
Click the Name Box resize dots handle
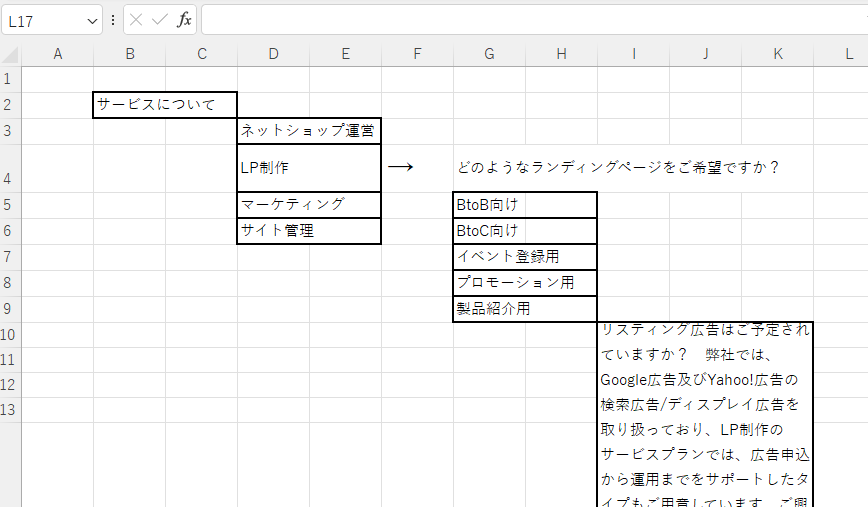[x=112, y=20]
